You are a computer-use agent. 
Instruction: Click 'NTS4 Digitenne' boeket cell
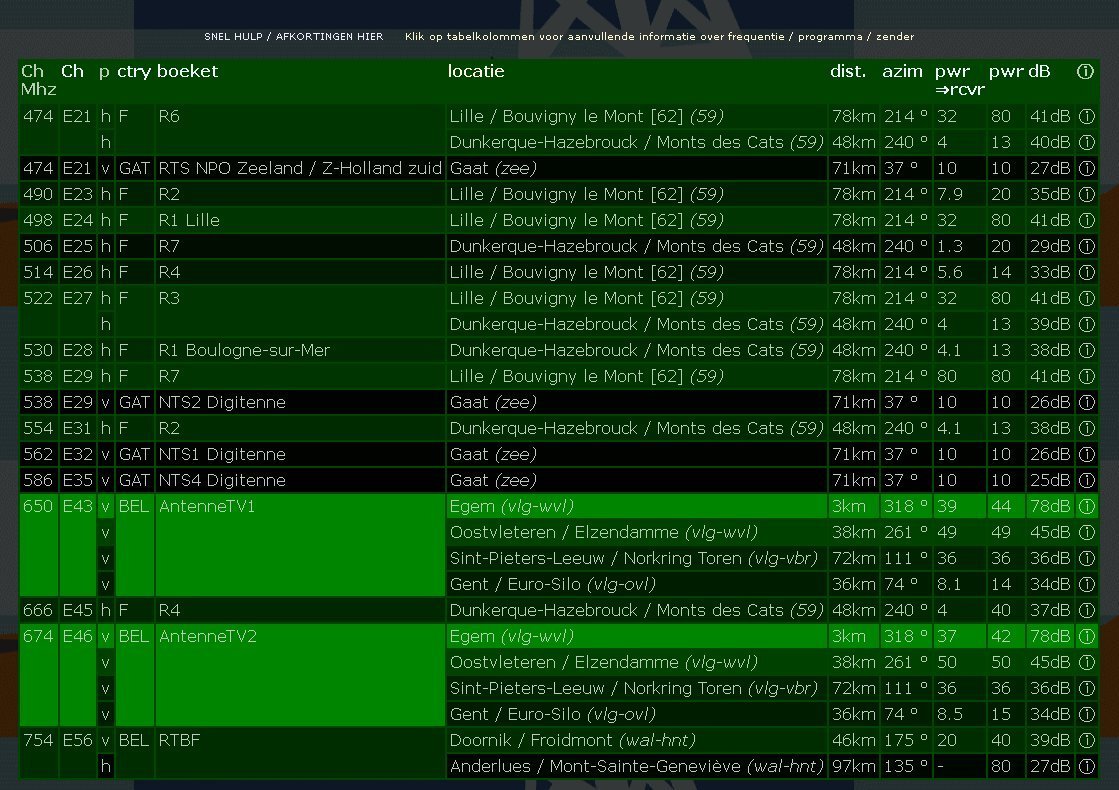(300, 480)
